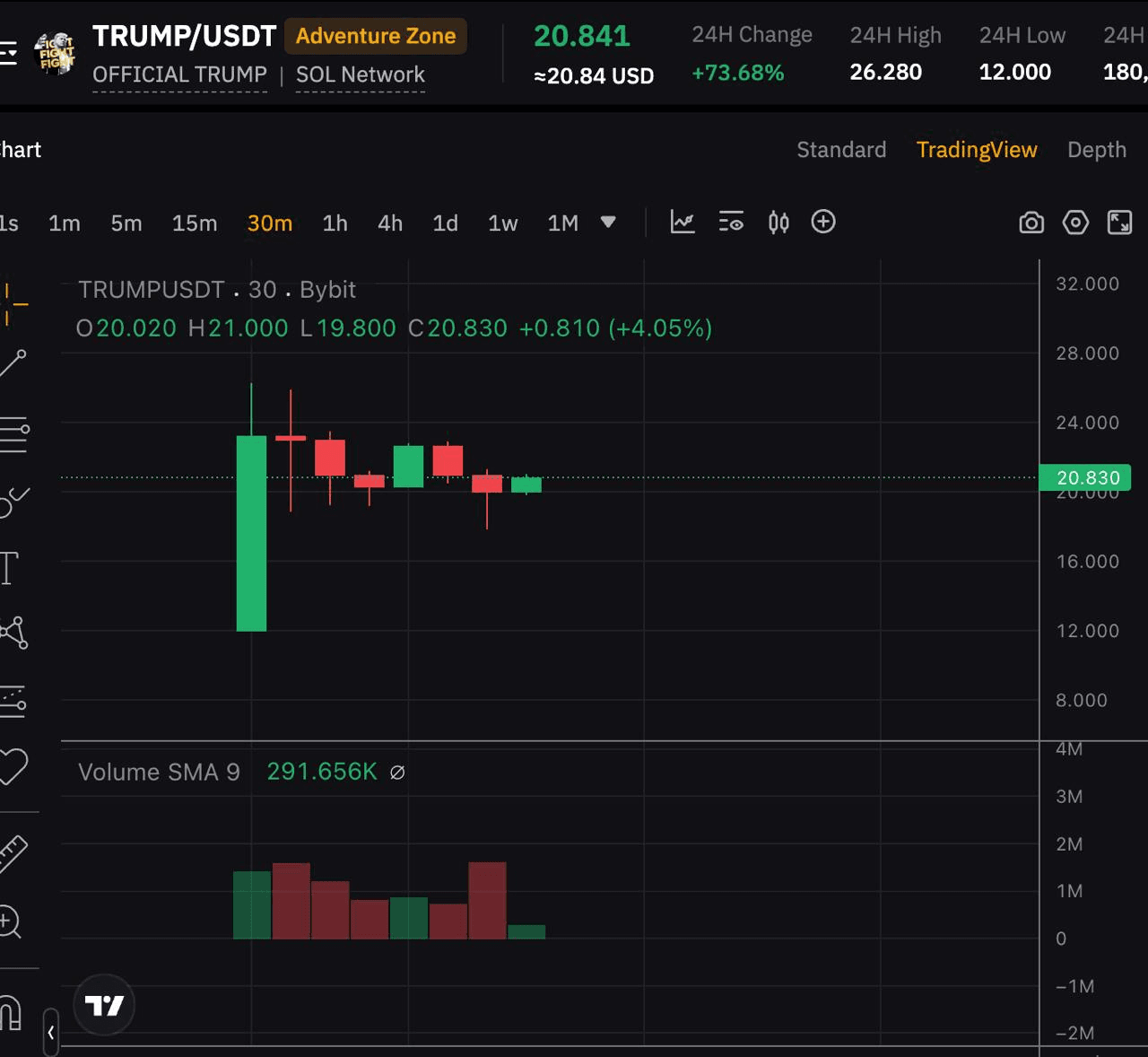Open the candlestick indicators icon
This screenshot has width=1148, height=1057.
tap(778, 223)
